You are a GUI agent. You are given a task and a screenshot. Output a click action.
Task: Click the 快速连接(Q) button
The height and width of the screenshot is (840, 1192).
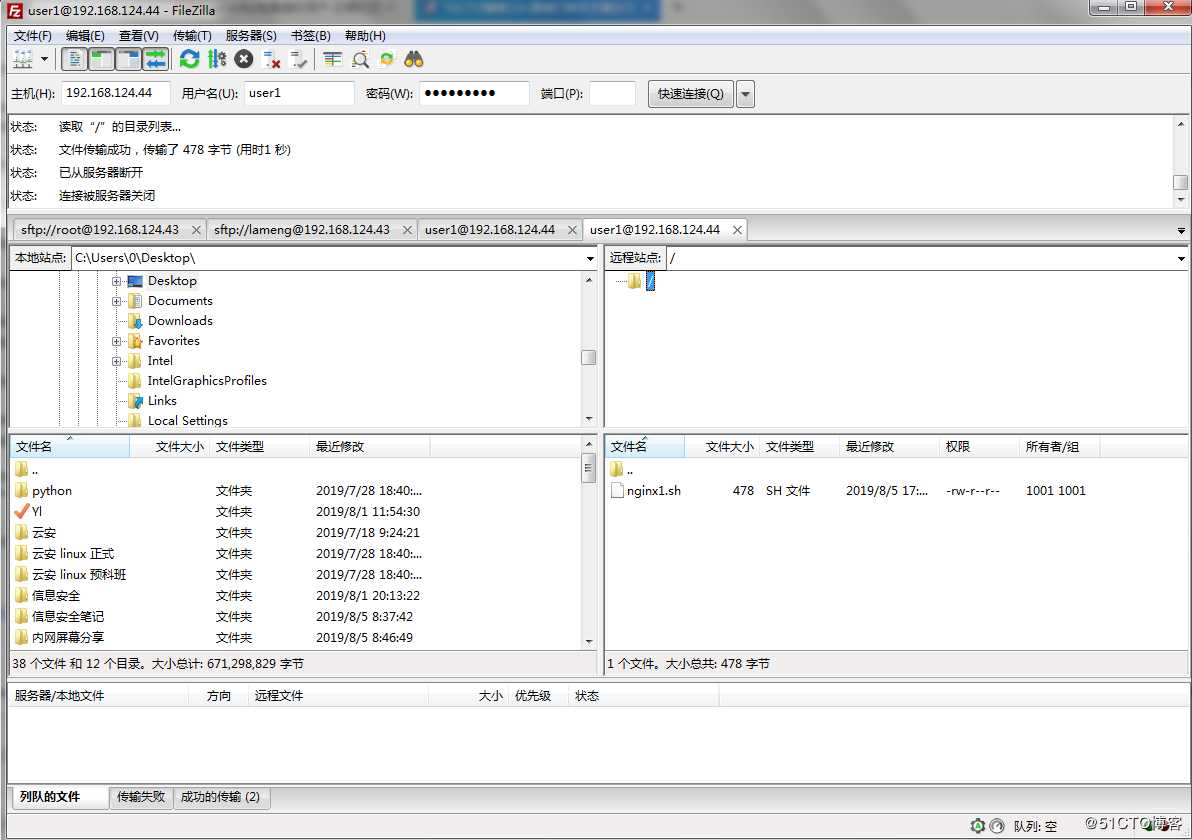coord(690,94)
